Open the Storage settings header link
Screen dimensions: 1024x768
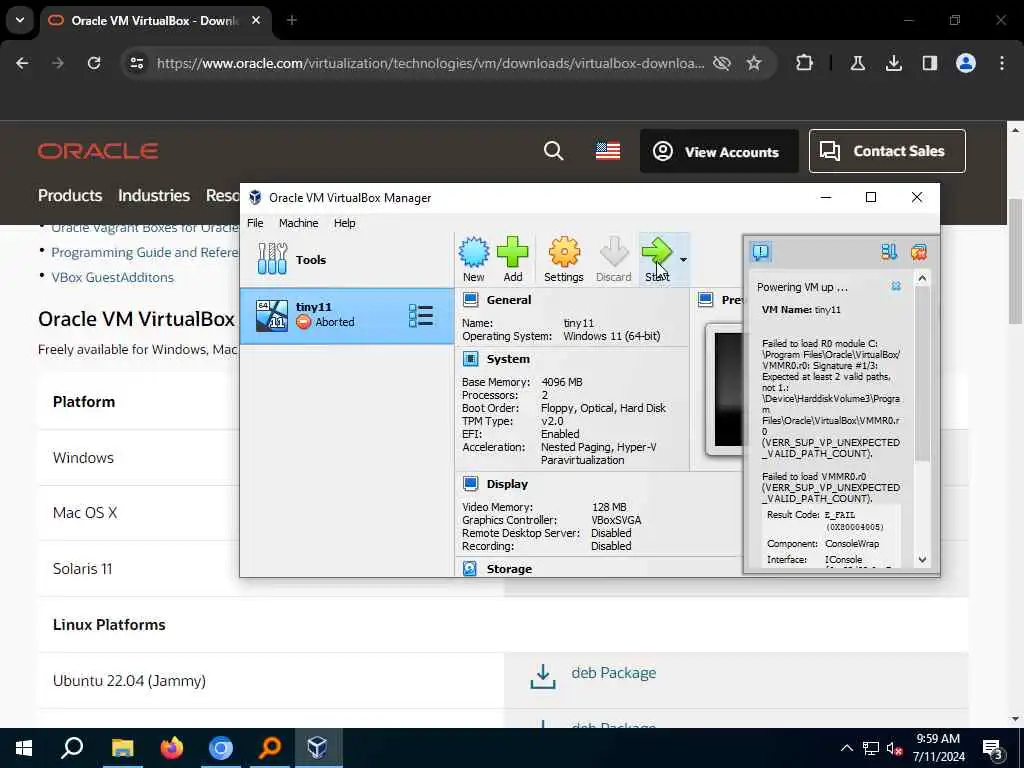coord(509,568)
